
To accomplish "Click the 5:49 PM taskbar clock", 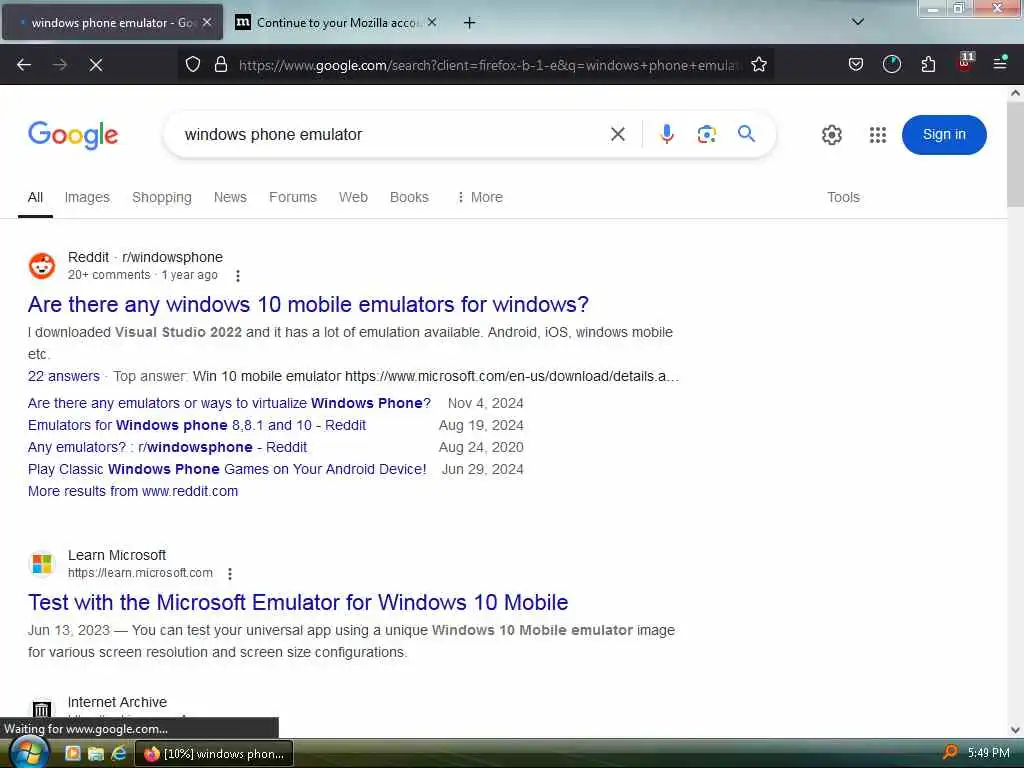I will pyautogui.click(x=989, y=753).
